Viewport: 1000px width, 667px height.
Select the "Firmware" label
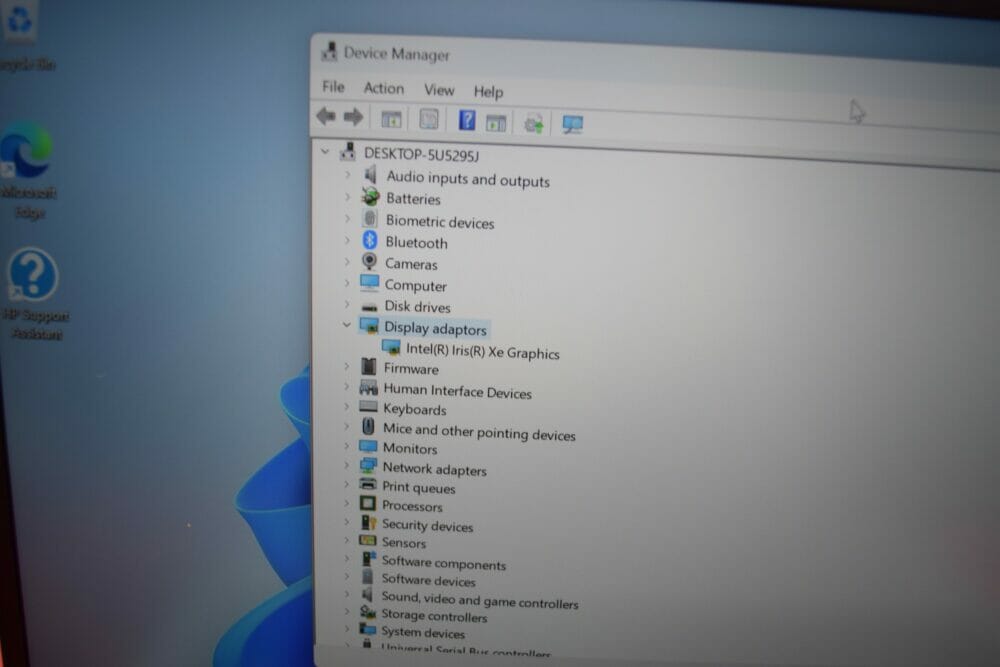(x=411, y=369)
